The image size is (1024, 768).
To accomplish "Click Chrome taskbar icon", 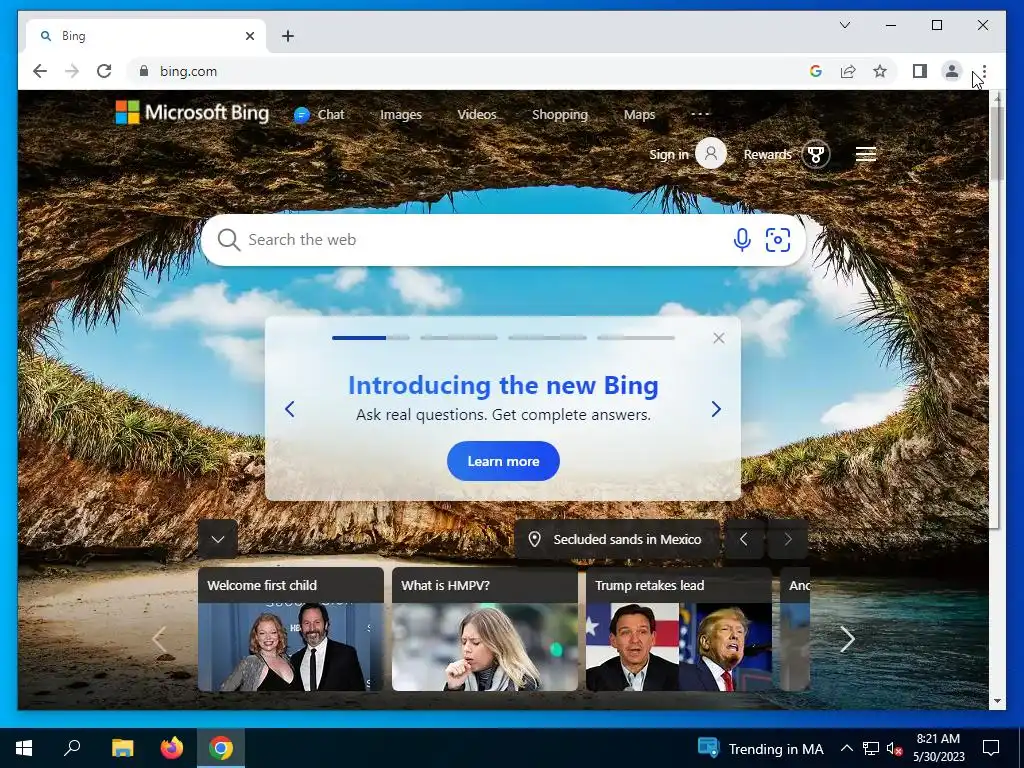I will pyautogui.click(x=221, y=748).
